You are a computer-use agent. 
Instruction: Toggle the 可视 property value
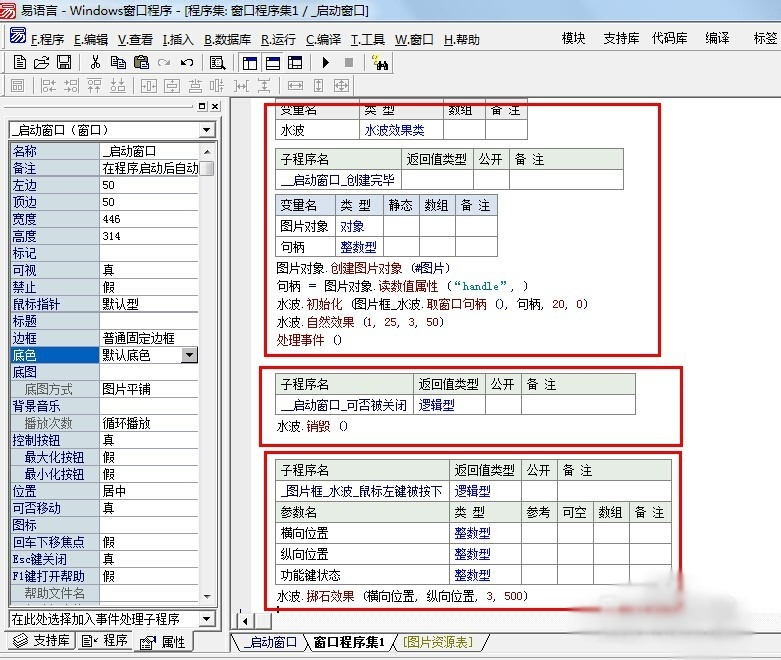pos(150,270)
